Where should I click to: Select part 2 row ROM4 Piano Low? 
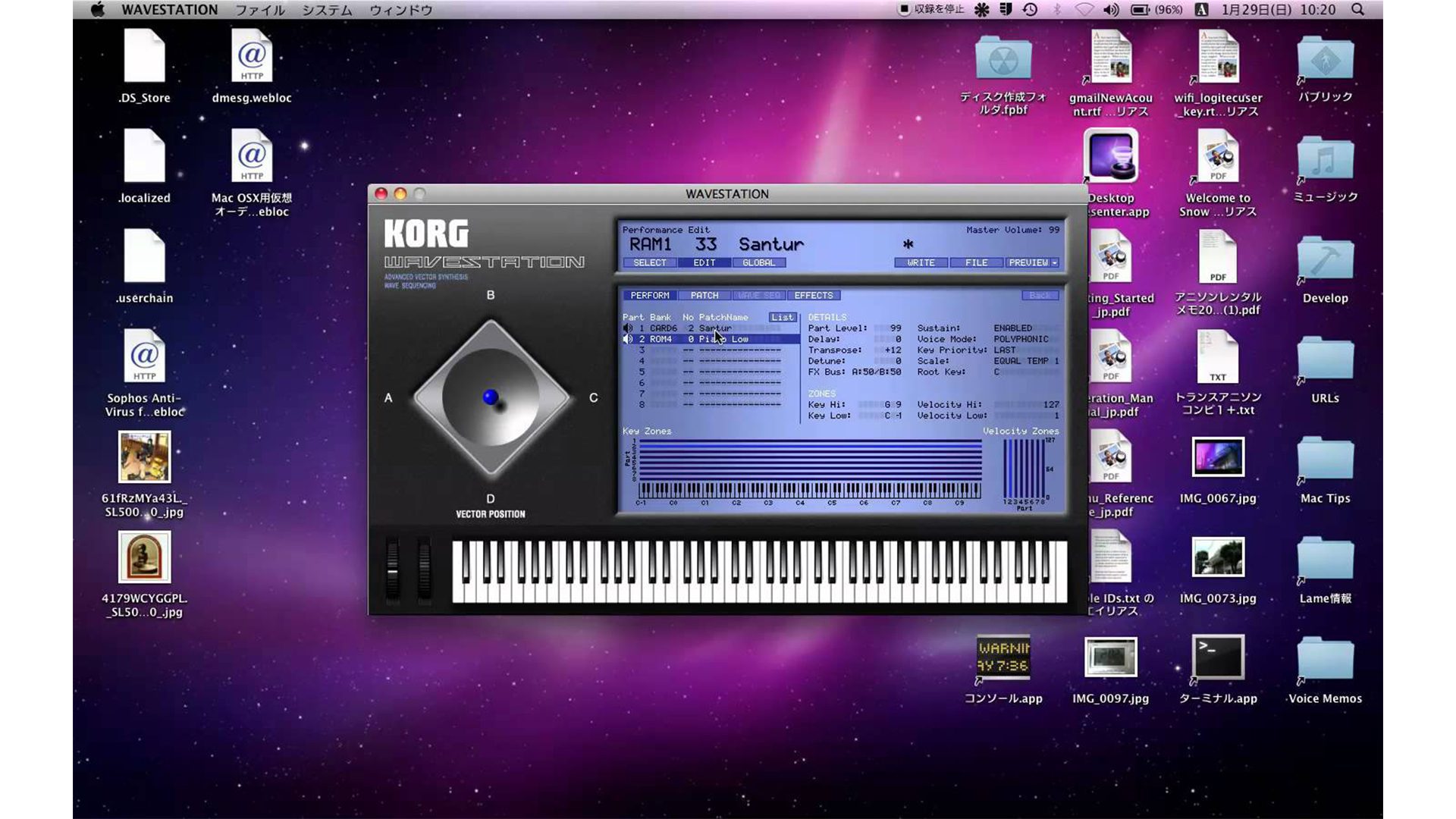point(711,339)
